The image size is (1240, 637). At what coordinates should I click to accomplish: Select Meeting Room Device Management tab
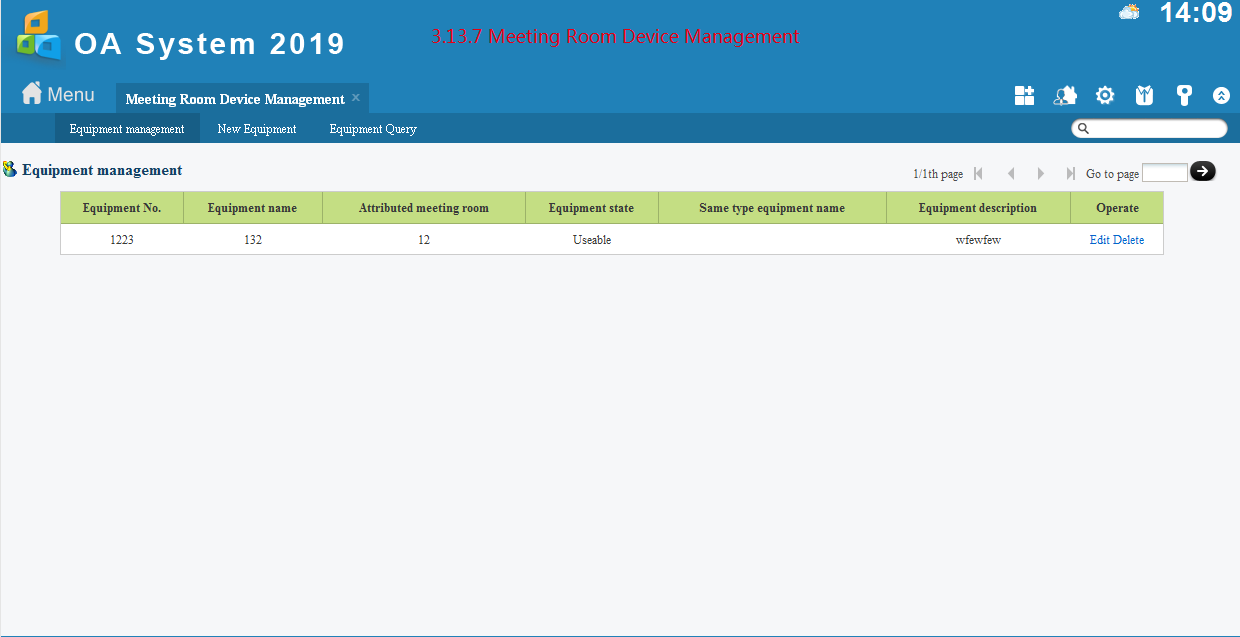pos(235,99)
